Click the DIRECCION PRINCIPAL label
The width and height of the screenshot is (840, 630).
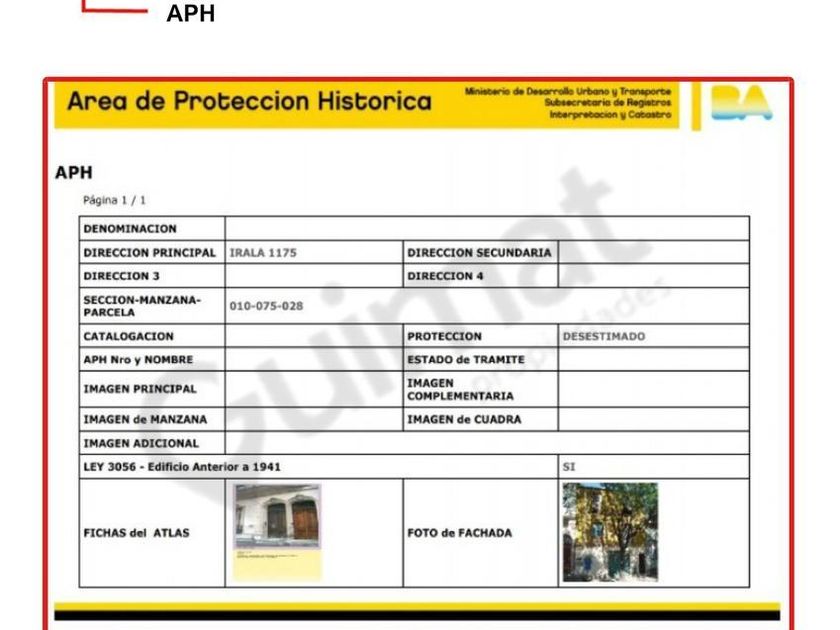(x=149, y=253)
